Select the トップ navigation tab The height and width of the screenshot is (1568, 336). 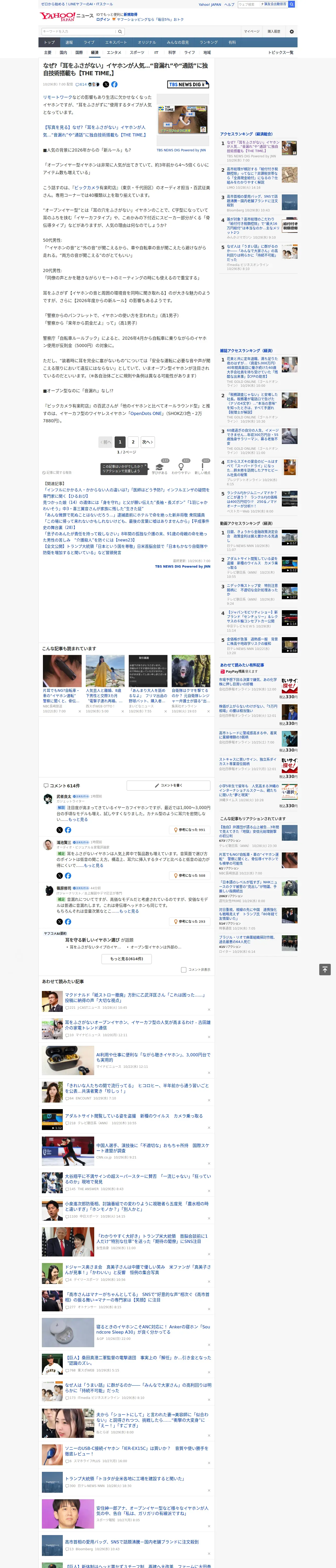tap(49, 43)
